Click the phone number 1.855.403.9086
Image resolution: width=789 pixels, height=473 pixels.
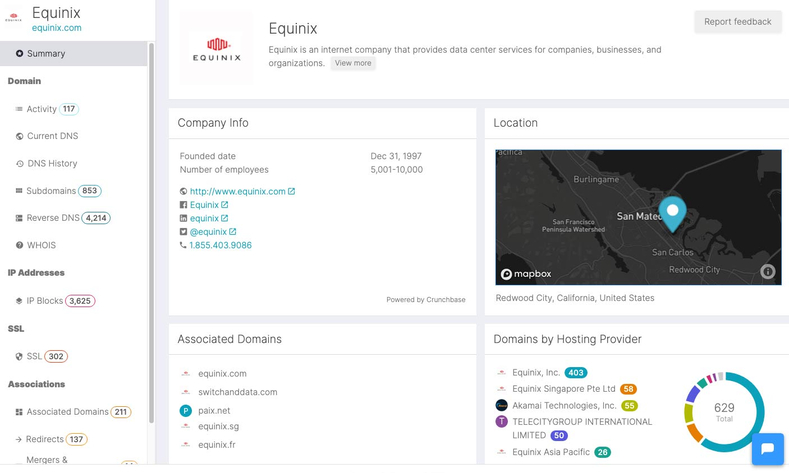220,246
